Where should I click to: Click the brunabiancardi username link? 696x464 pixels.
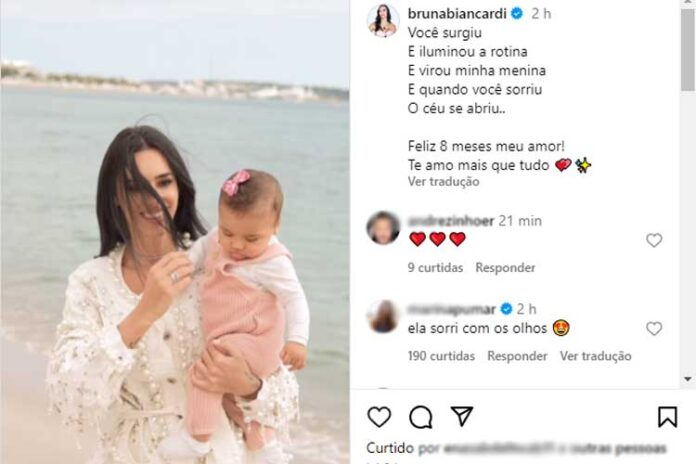(457, 14)
